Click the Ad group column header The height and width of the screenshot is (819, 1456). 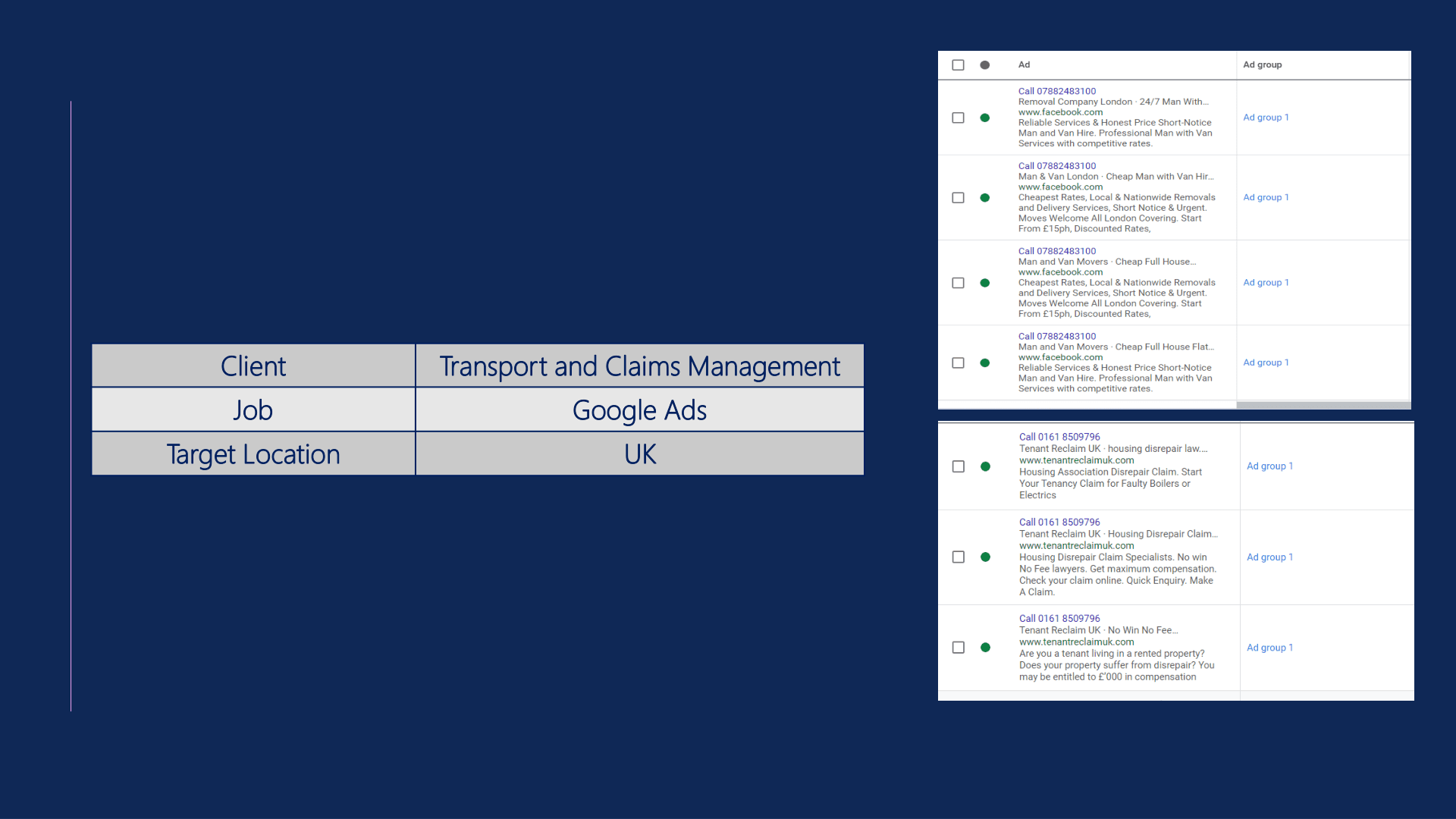click(1263, 64)
